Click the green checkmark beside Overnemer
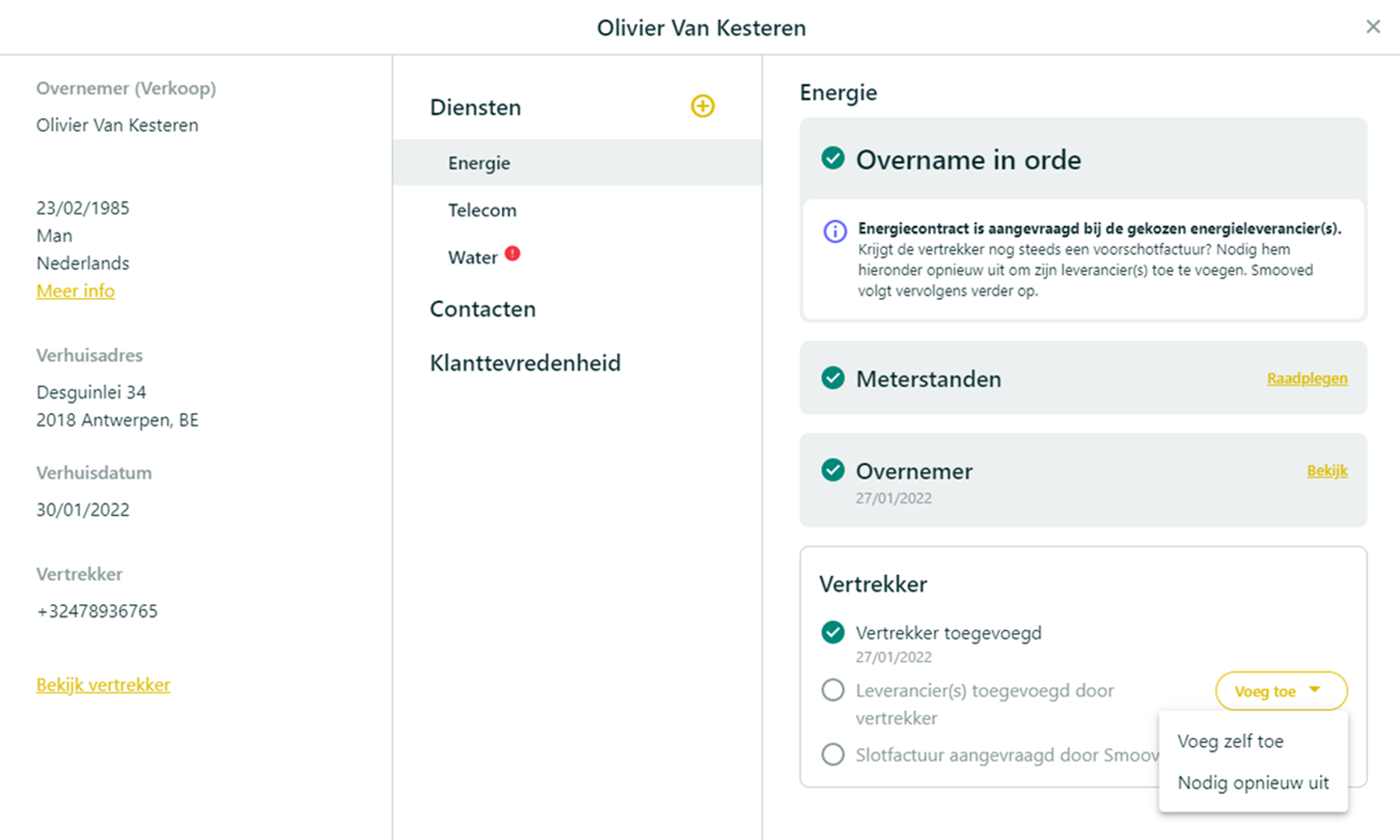This screenshot has width=1400, height=840. [x=833, y=470]
